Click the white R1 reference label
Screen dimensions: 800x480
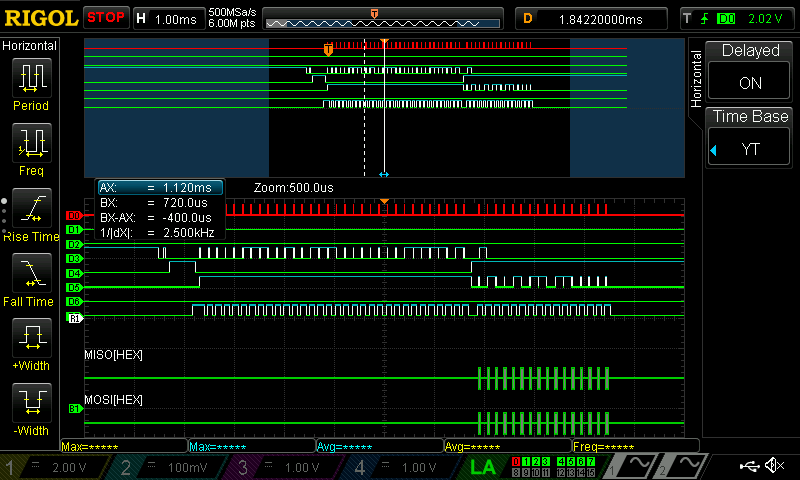coord(75,318)
